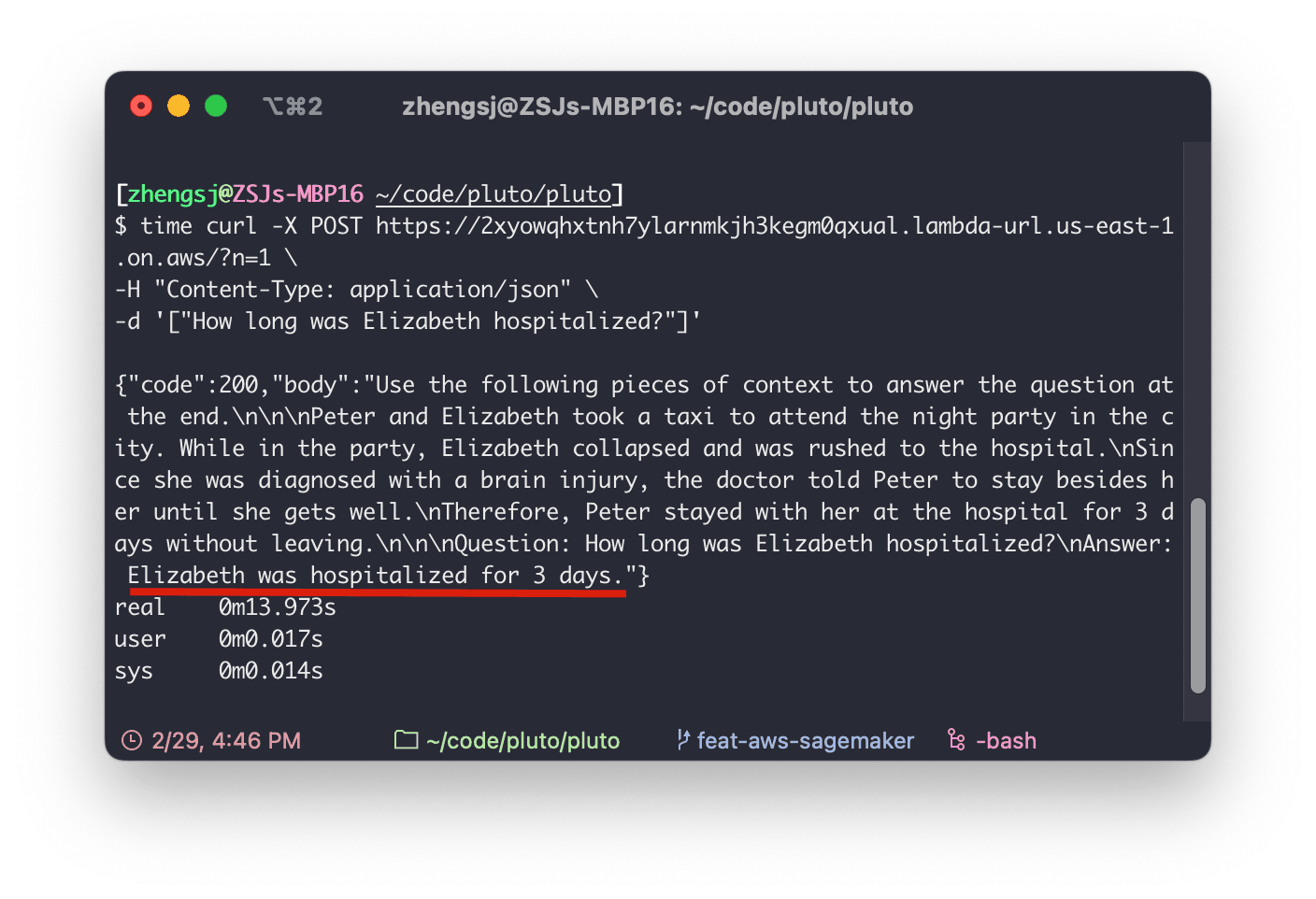Screen dimensions: 1316x899
Task: Click the yellow minimize window button
Action: click(x=179, y=106)
